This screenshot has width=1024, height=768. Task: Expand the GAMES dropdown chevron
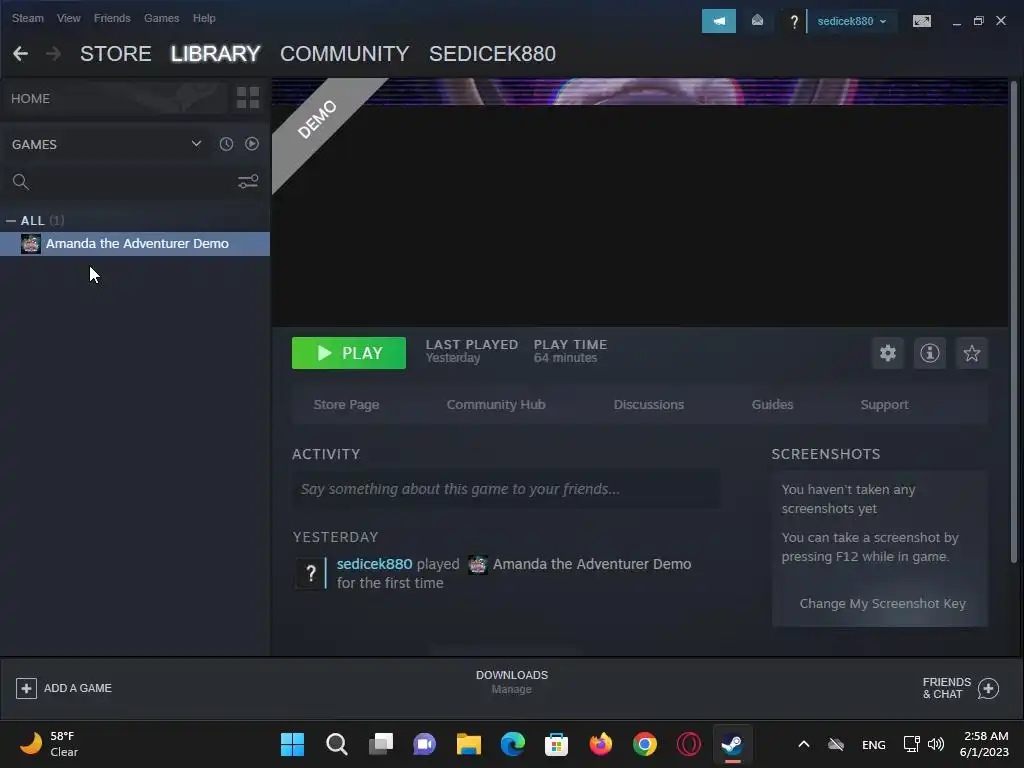pos(196,144)
